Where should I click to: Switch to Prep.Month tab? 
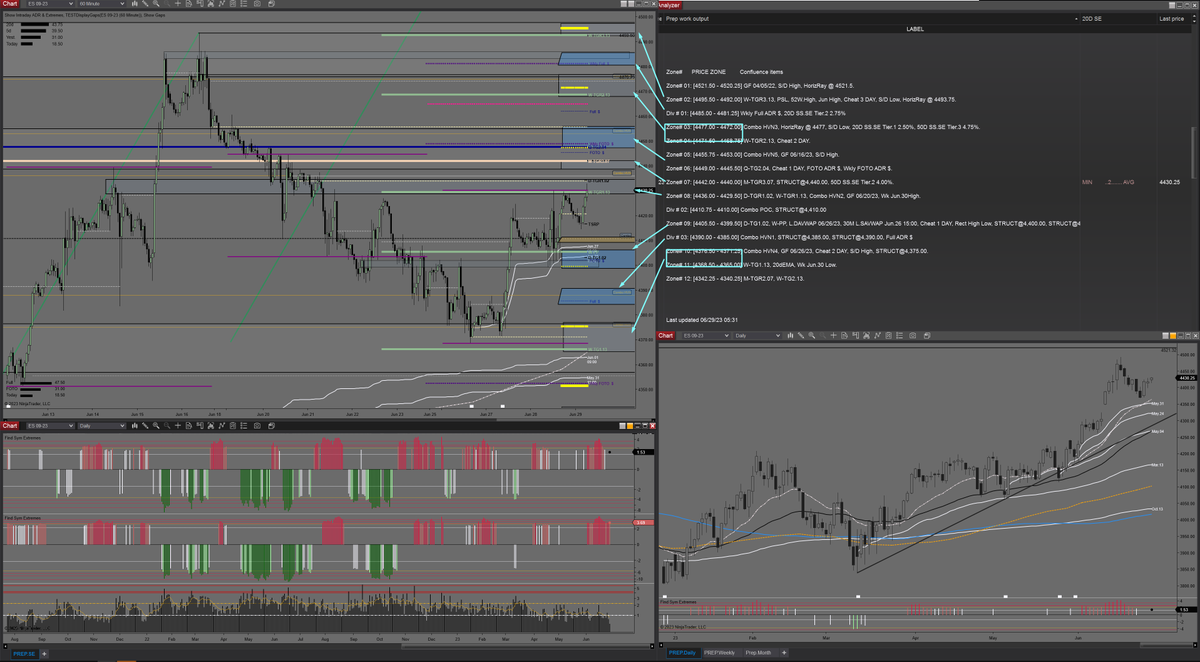pyautogui.click(x=759, y=653)
